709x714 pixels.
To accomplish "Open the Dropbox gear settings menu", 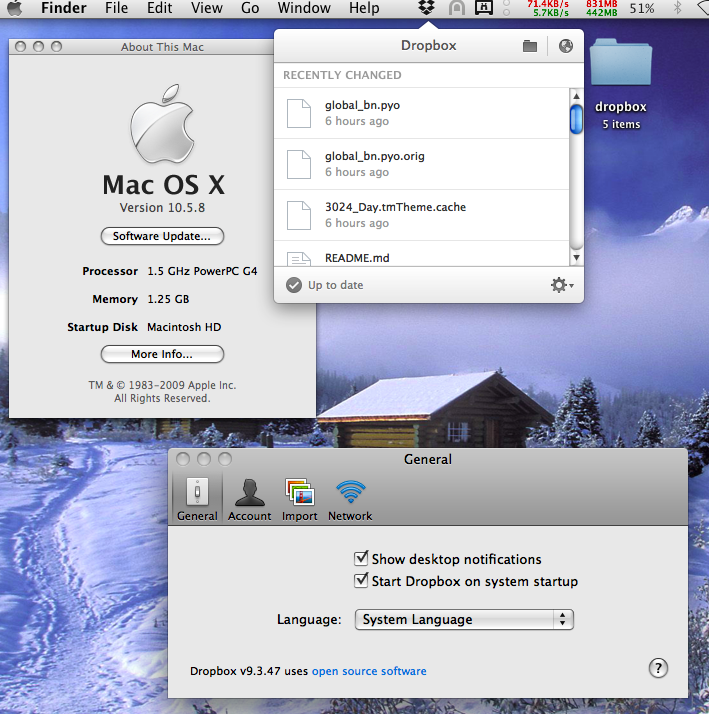I will click(562, 285).
